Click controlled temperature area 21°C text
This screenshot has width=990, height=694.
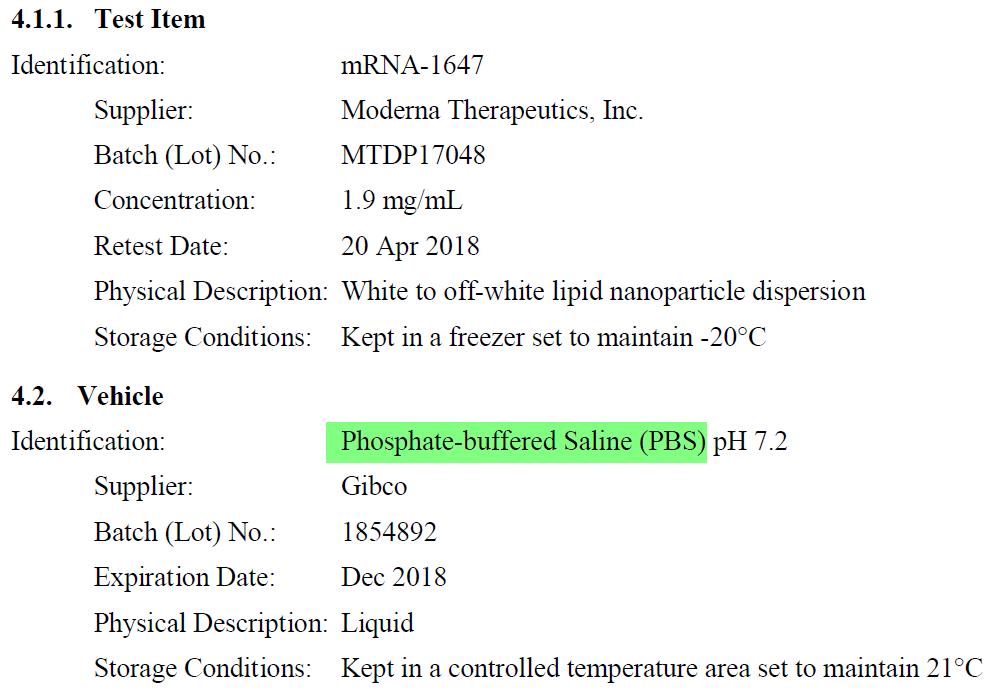pos(662,668)
